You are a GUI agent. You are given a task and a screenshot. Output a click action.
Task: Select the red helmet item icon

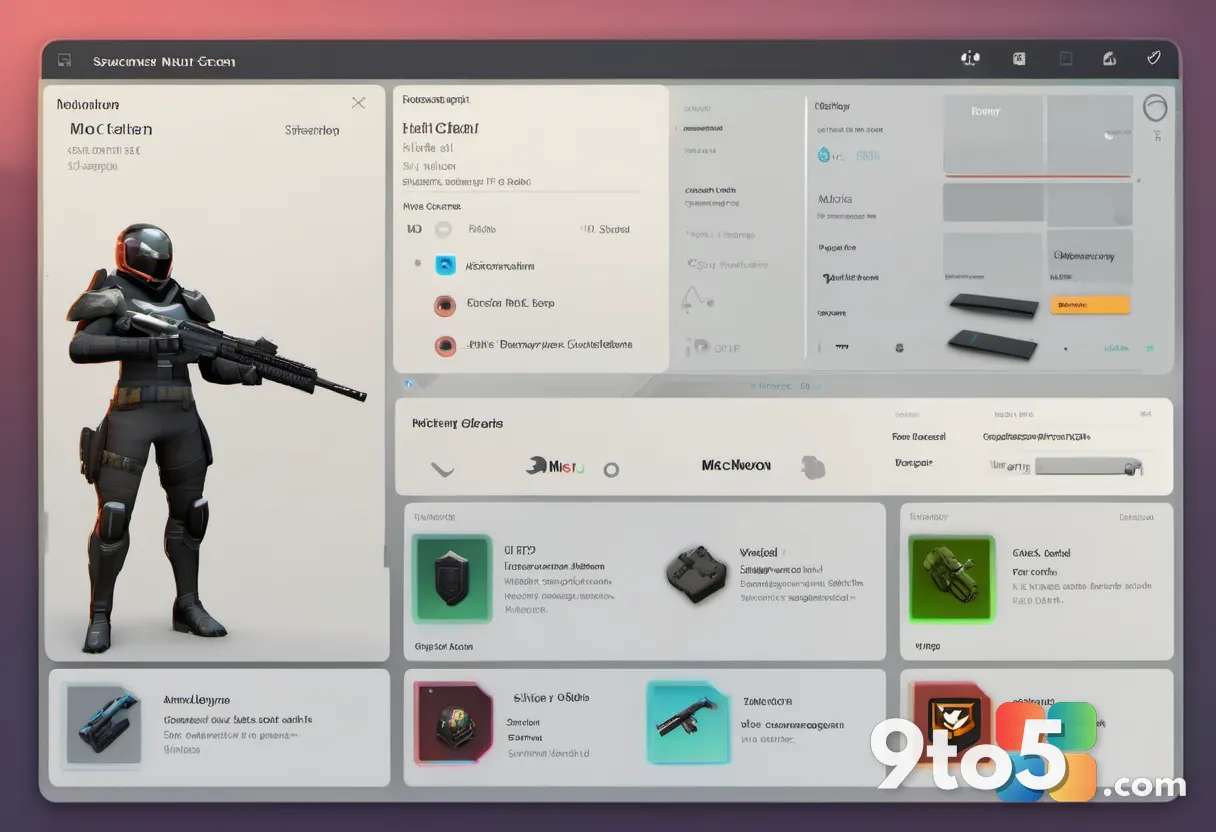(453, 725)
